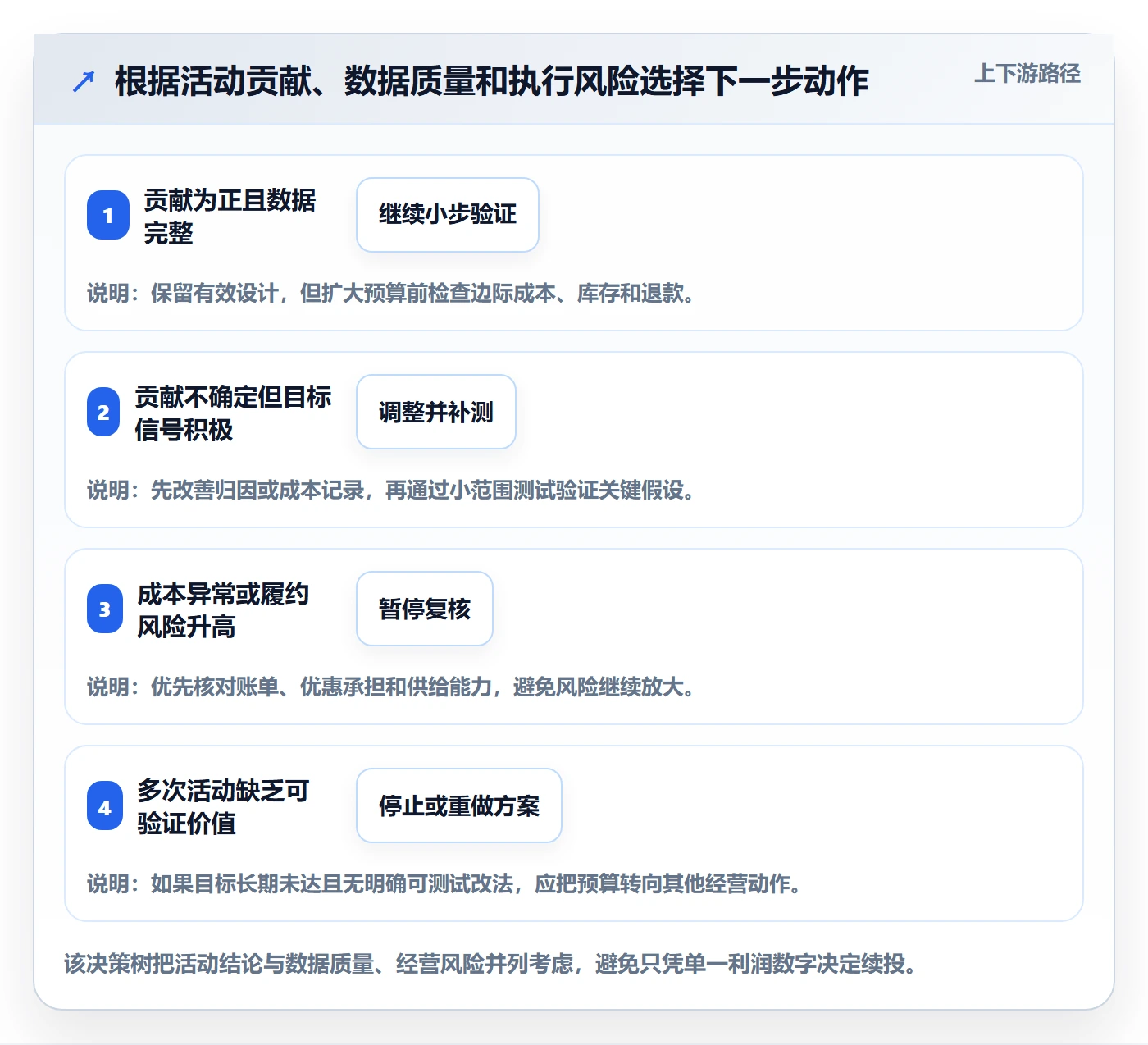This screenshot has height=1045, width=1148.
Task: Click the note starting 说明：保留有效设计
Action: click(x=392, y=294)
